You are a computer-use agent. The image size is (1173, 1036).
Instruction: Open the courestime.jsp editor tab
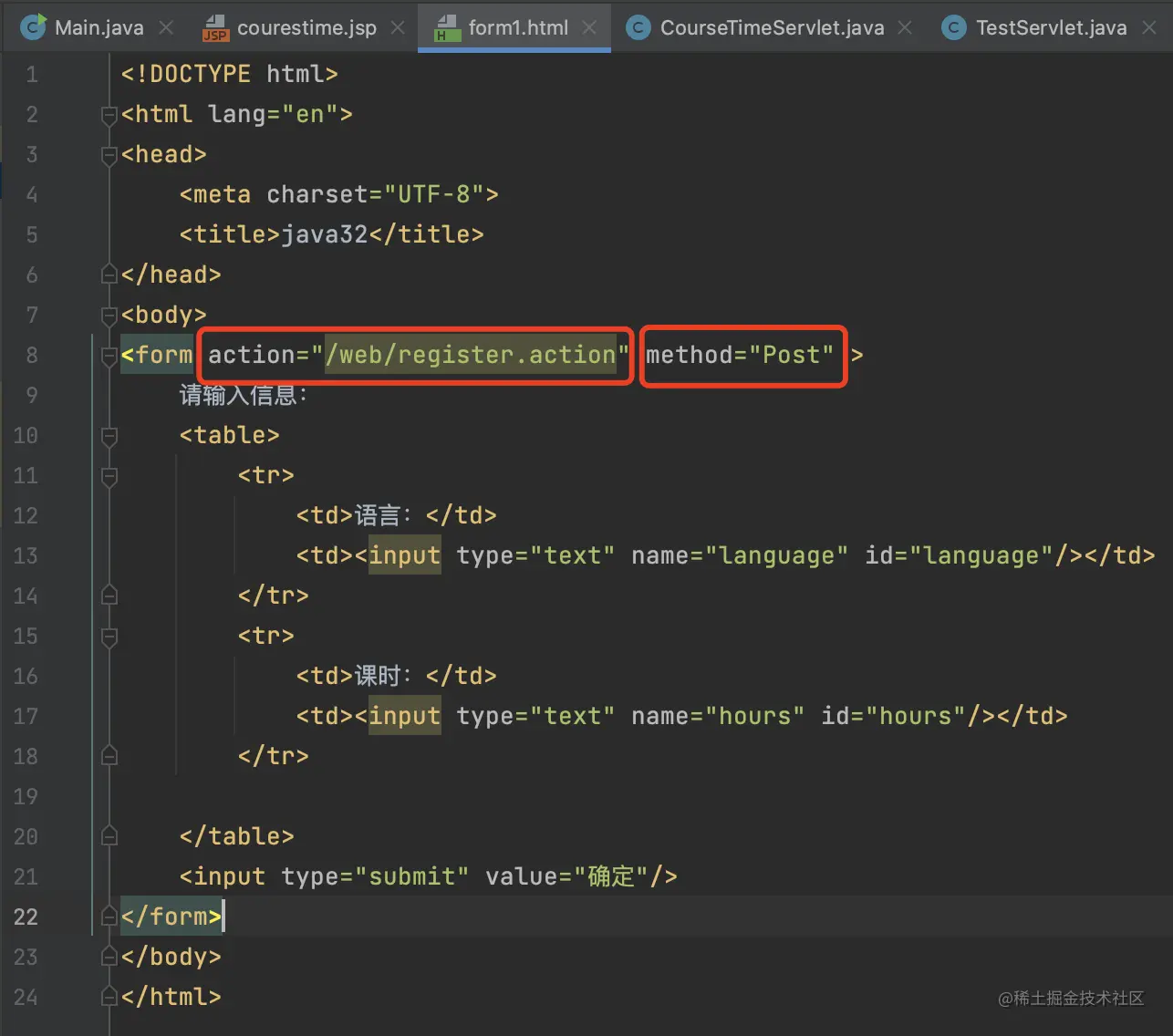click(x=306, y=27)
